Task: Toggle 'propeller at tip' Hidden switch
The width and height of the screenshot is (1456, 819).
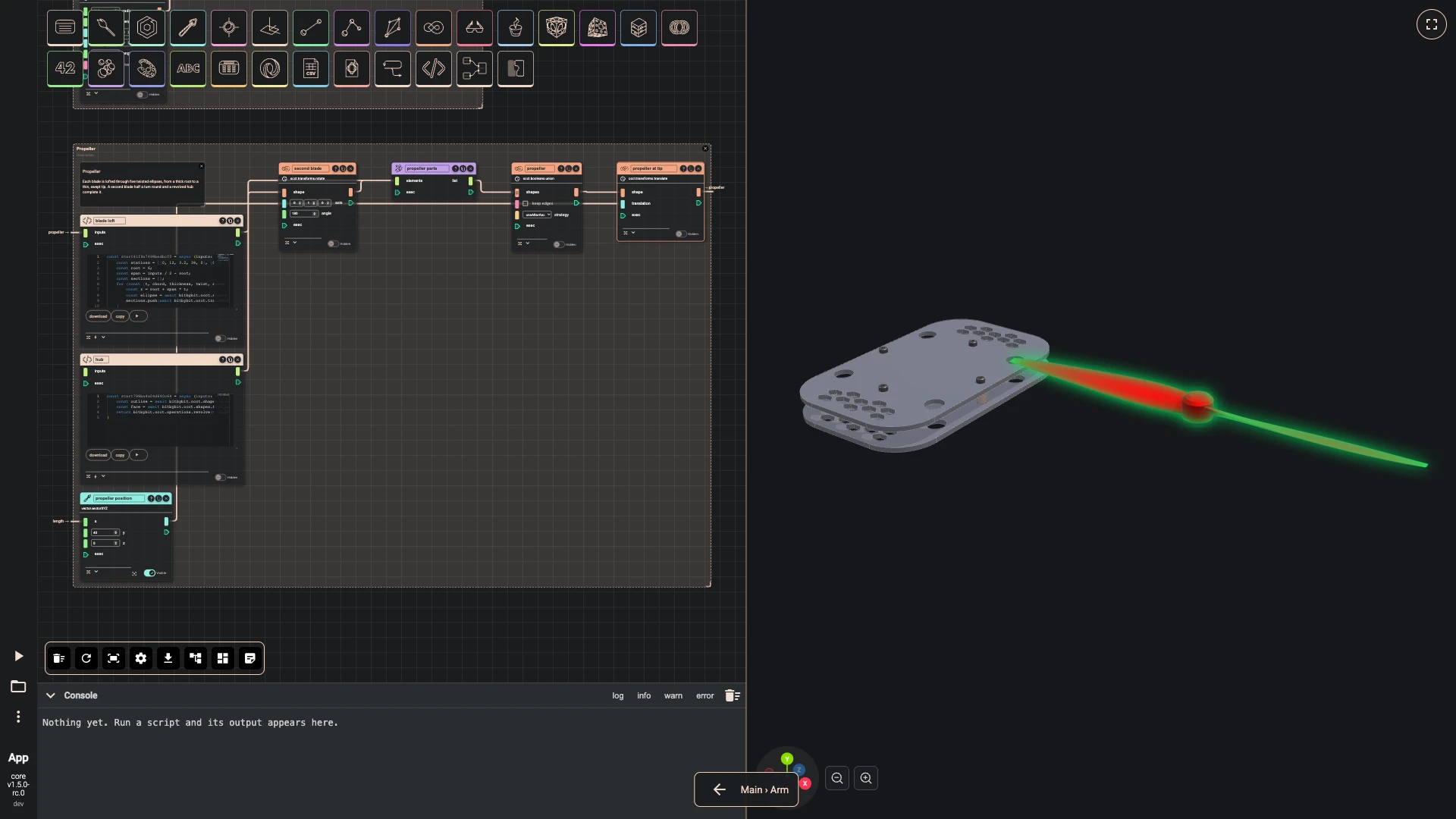Action: (680, 234)
